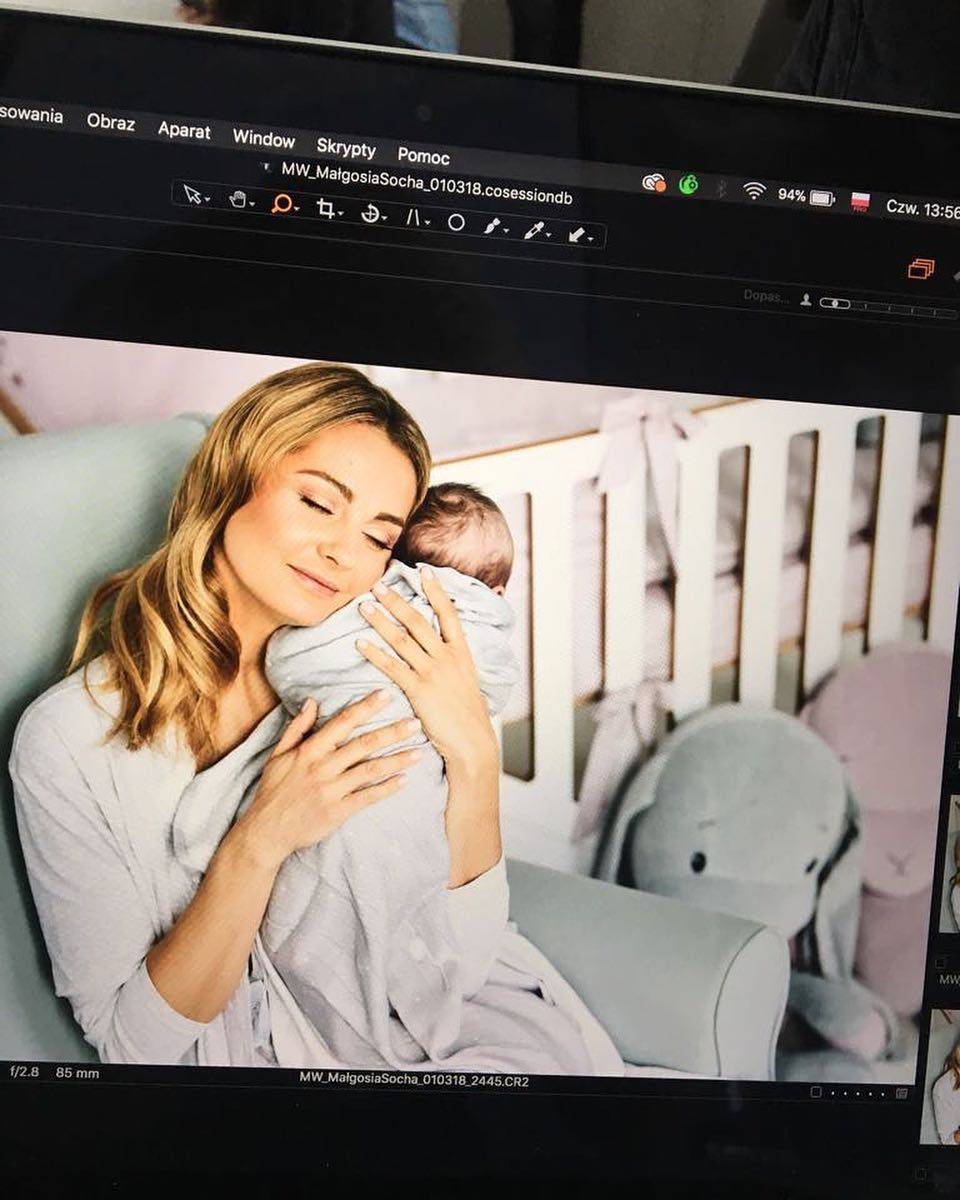
Task: Open the dropdown arrow of the Zoom tool
Action: tap(298, 208)
